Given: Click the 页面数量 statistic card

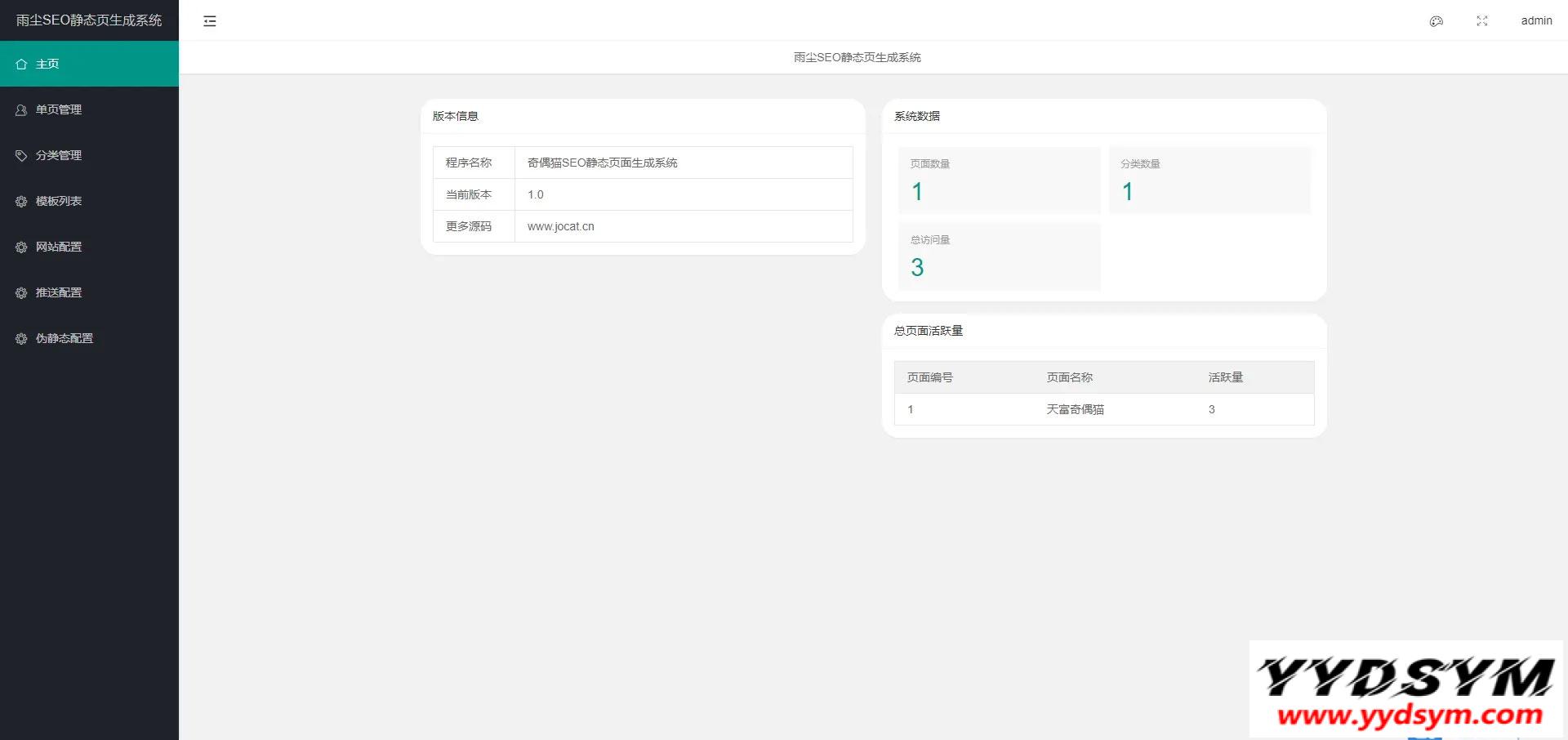Looking at the screenshot, I should click(x=999, y=181).
